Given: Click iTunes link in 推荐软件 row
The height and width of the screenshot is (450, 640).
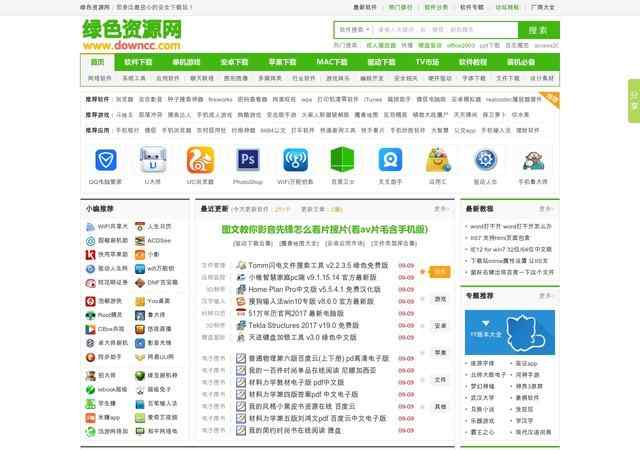Looking at the screenshot, I should [373, 99].
